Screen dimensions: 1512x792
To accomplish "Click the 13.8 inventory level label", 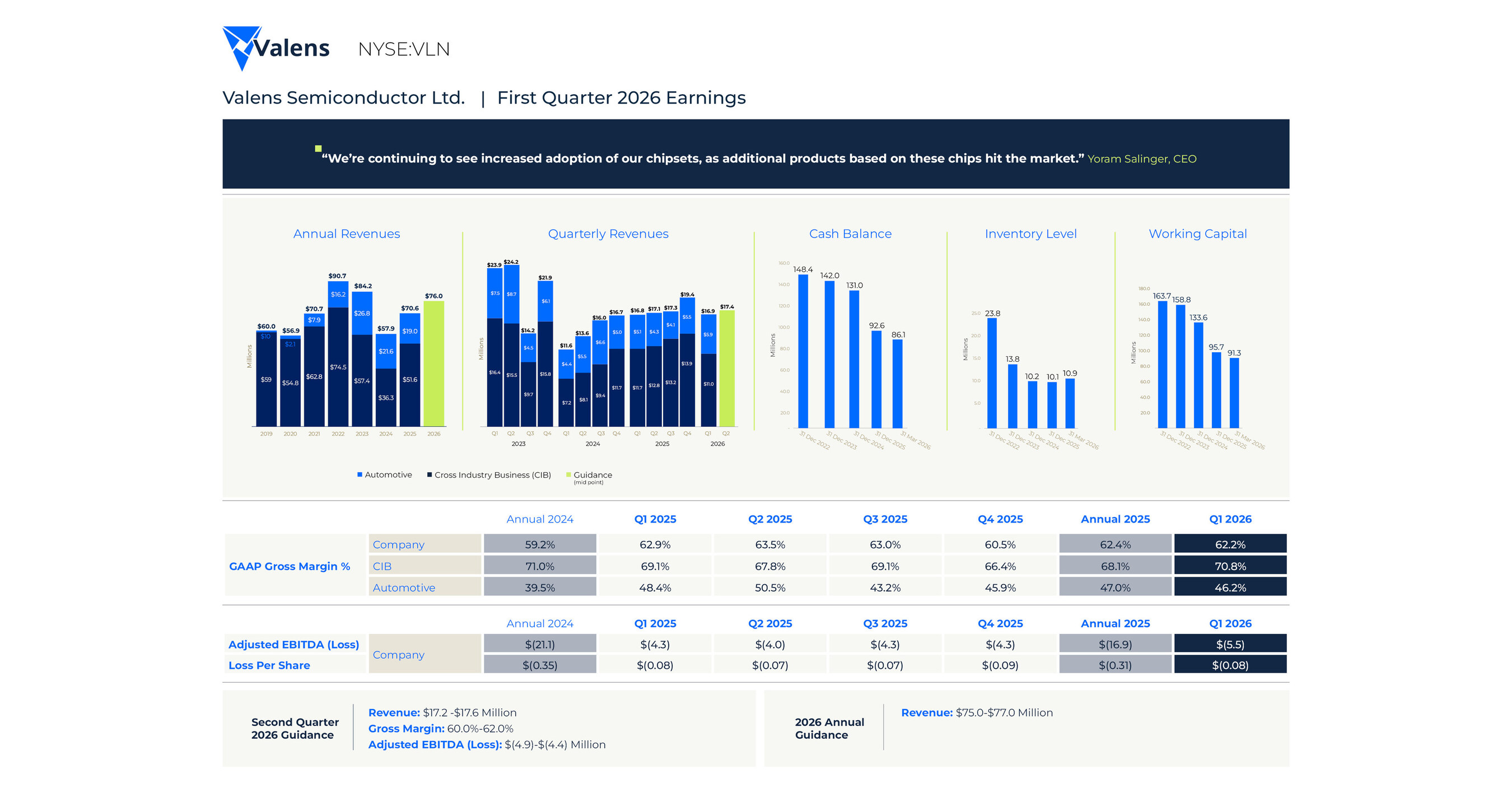I will tap(1012, 358).
